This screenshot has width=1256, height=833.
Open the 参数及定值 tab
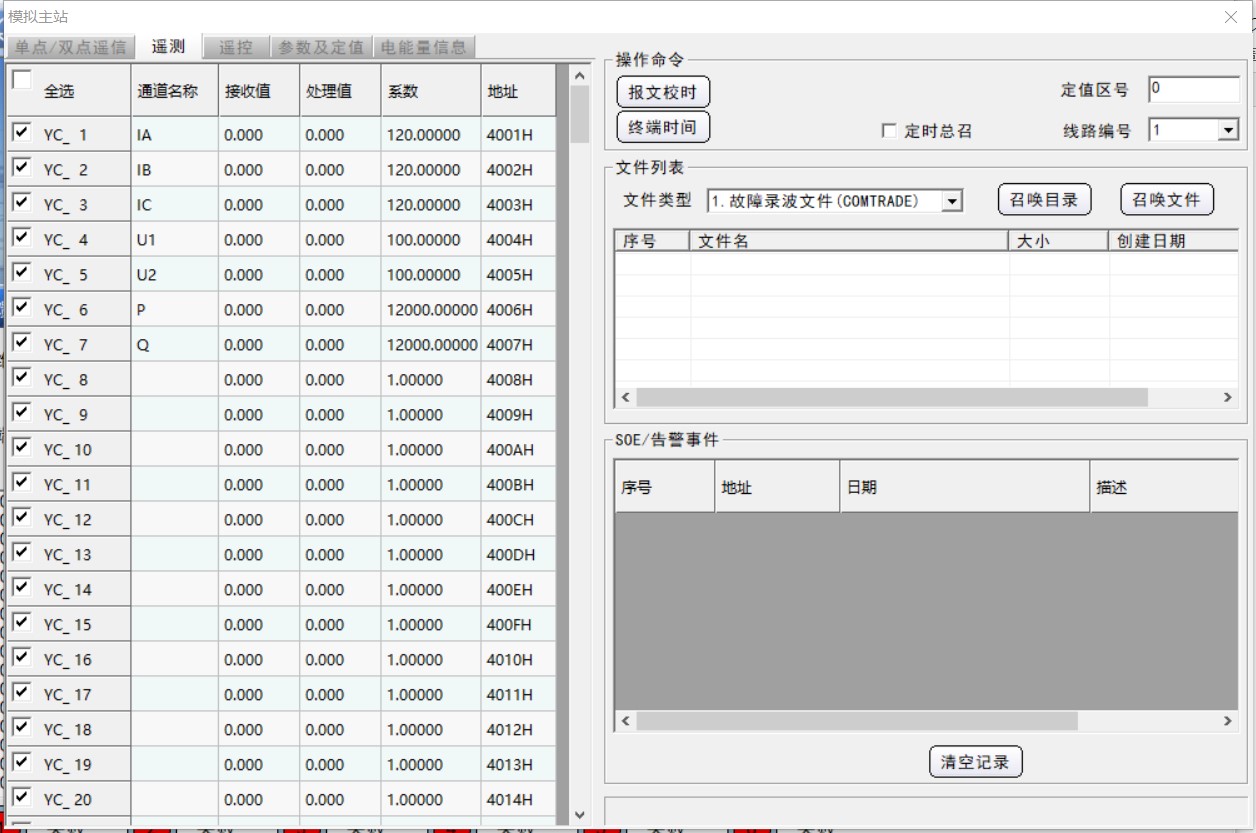pos(321,47)
